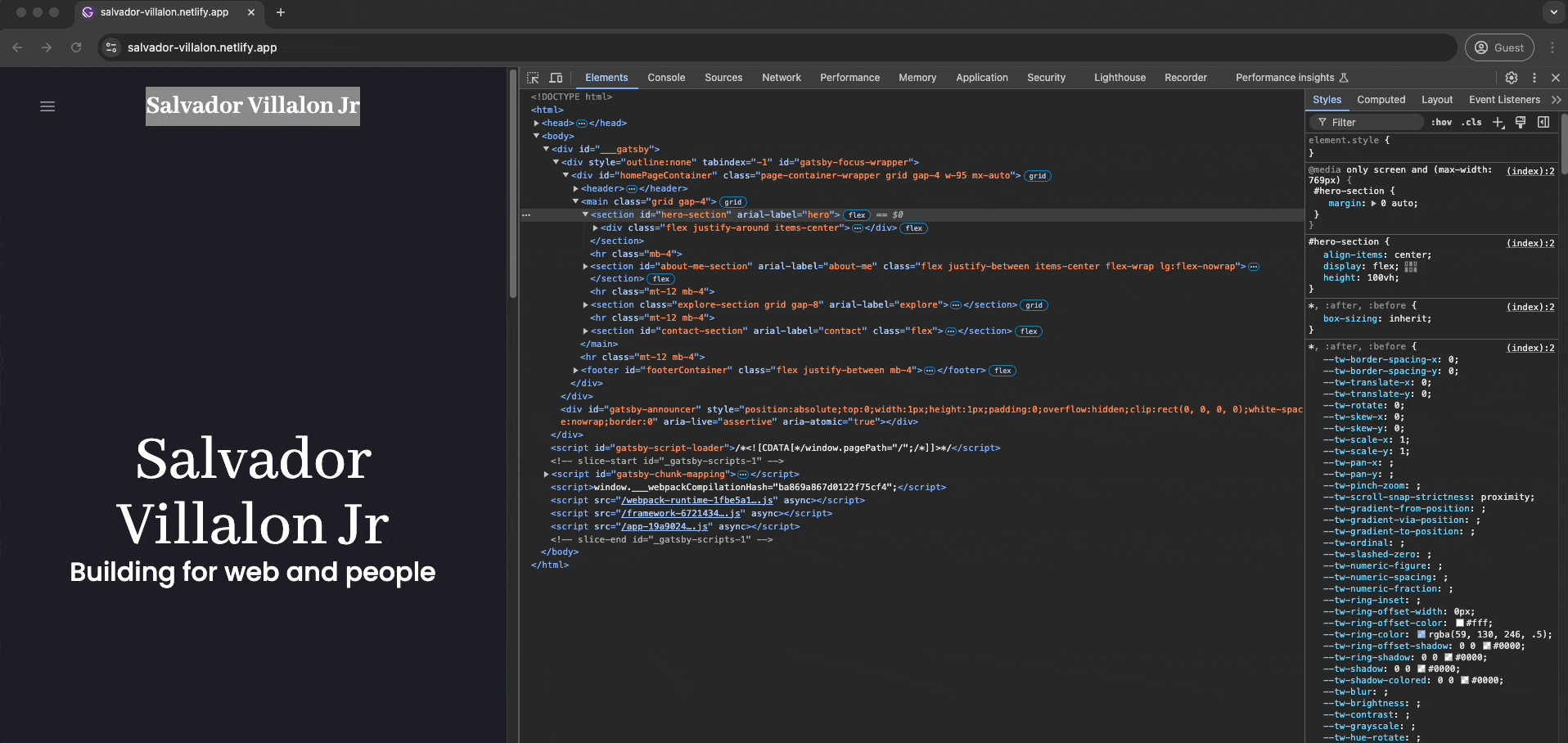The height and width of the screenshot is (743, 1568).
Task: Click the rendering emulation paint icon in Styles pane
Action: pos(1521,122)
